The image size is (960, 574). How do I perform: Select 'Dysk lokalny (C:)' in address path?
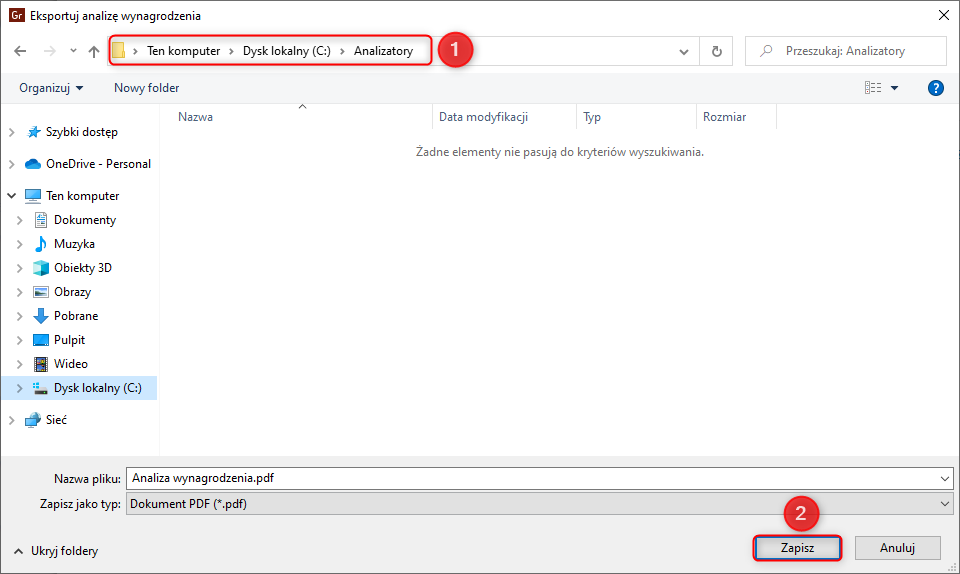[287, 51]
